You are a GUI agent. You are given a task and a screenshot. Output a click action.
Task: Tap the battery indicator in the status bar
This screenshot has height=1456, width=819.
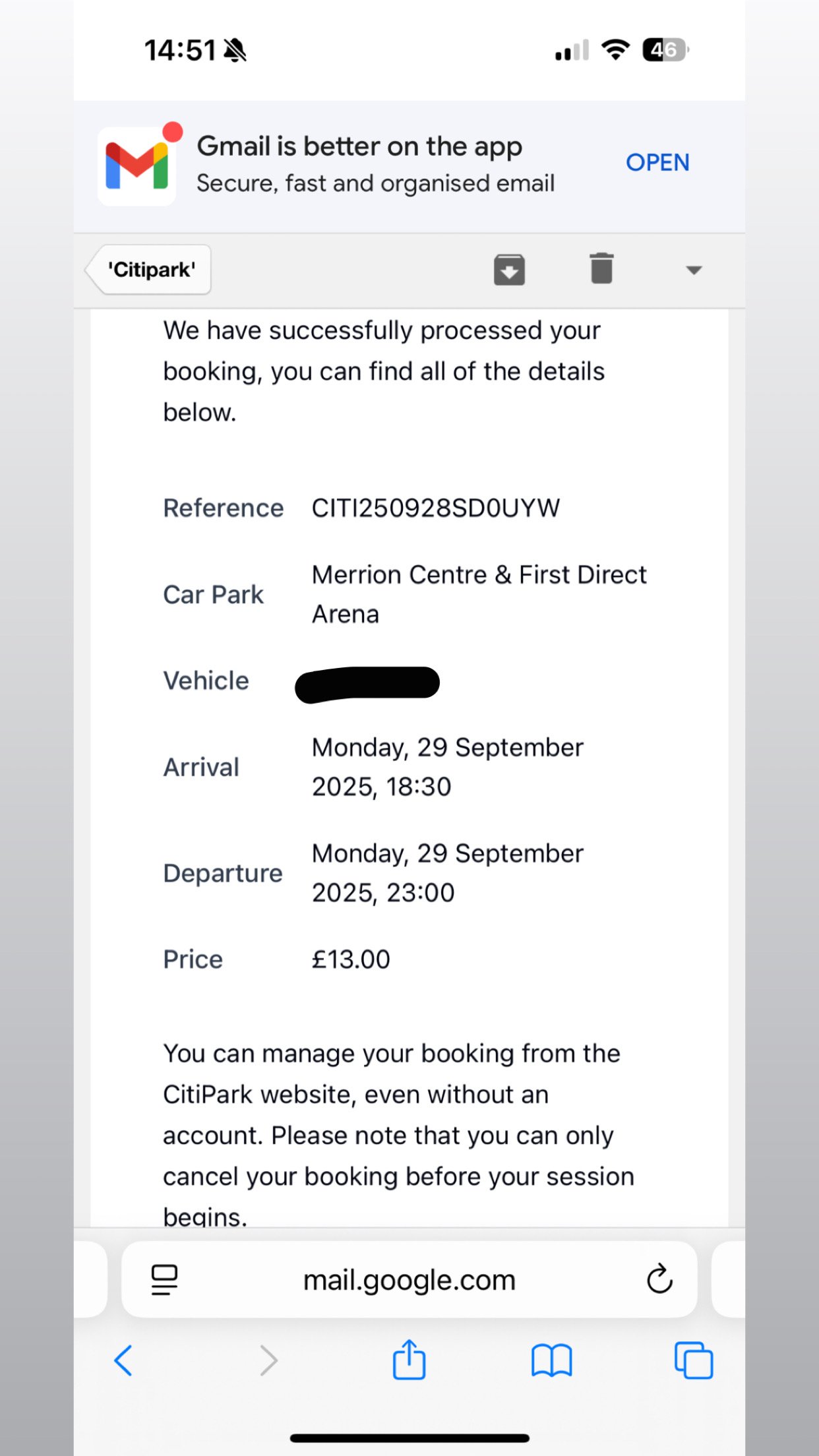point(665,50)
